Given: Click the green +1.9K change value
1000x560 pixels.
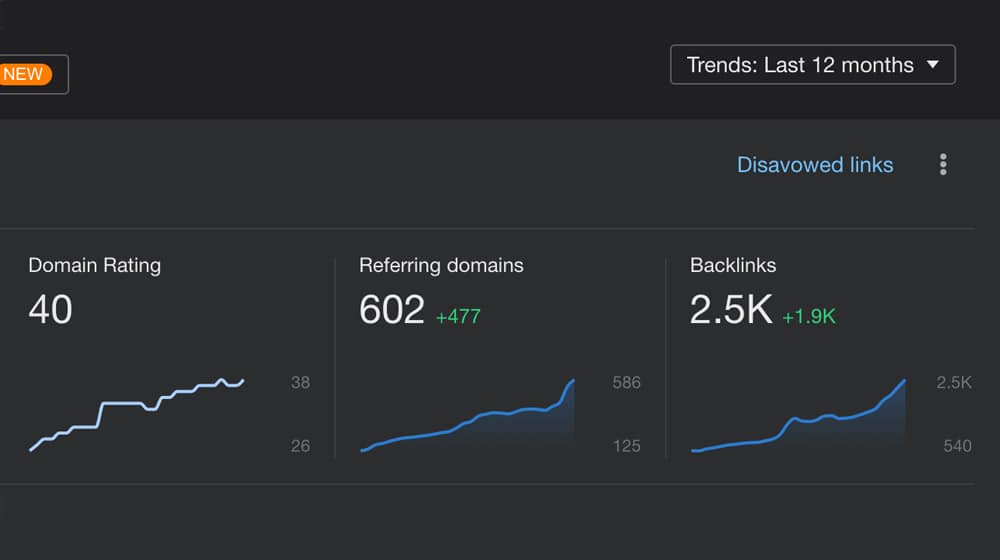Looking at the screenshot, I should [808, 317].
